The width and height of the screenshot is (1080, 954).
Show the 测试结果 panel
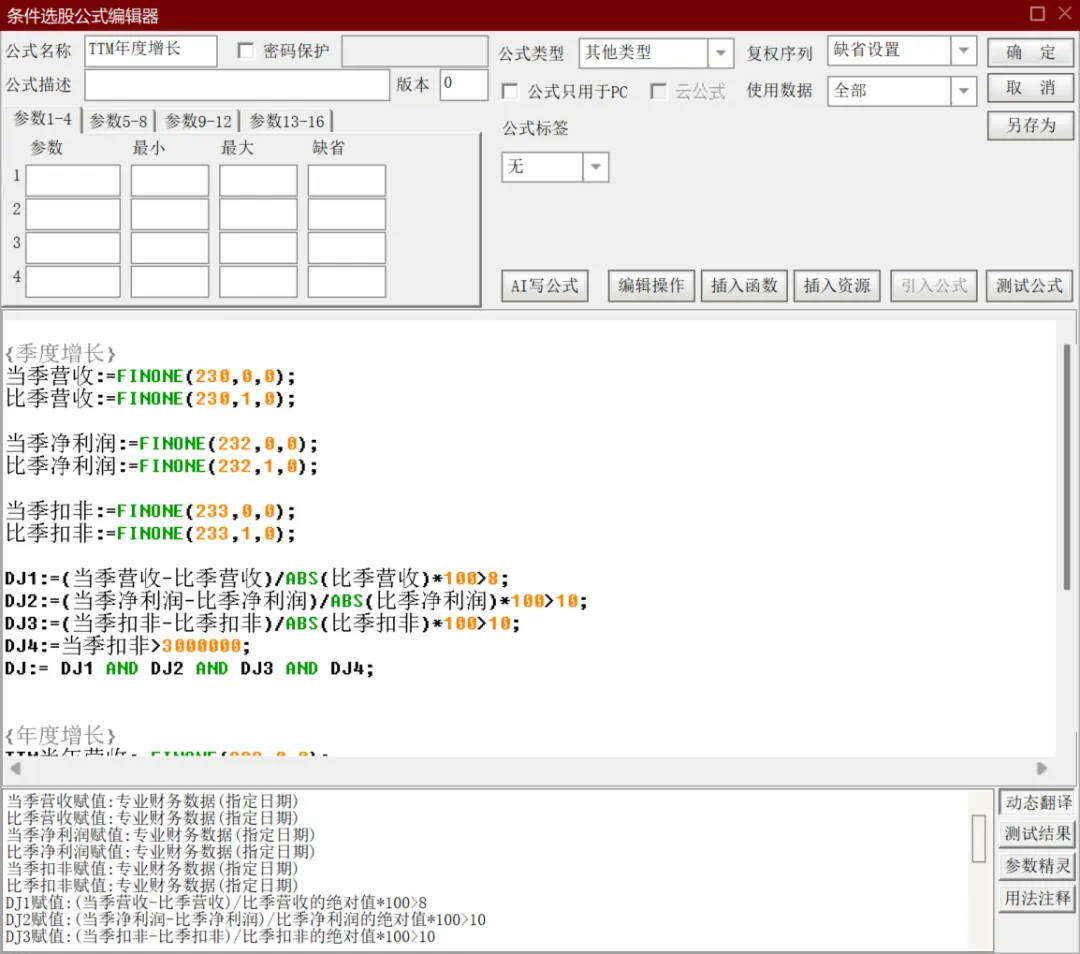pos(1037,834)
